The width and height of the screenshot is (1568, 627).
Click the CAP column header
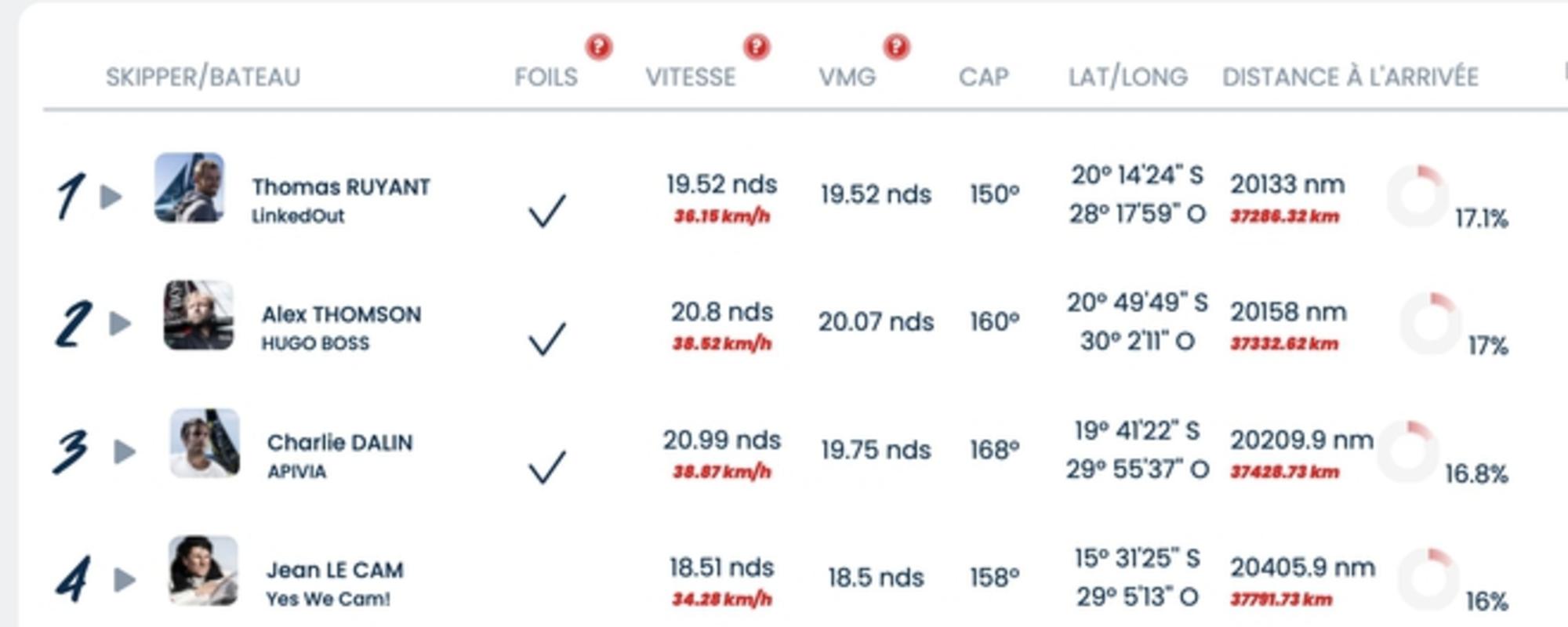(x=983, y=77)
